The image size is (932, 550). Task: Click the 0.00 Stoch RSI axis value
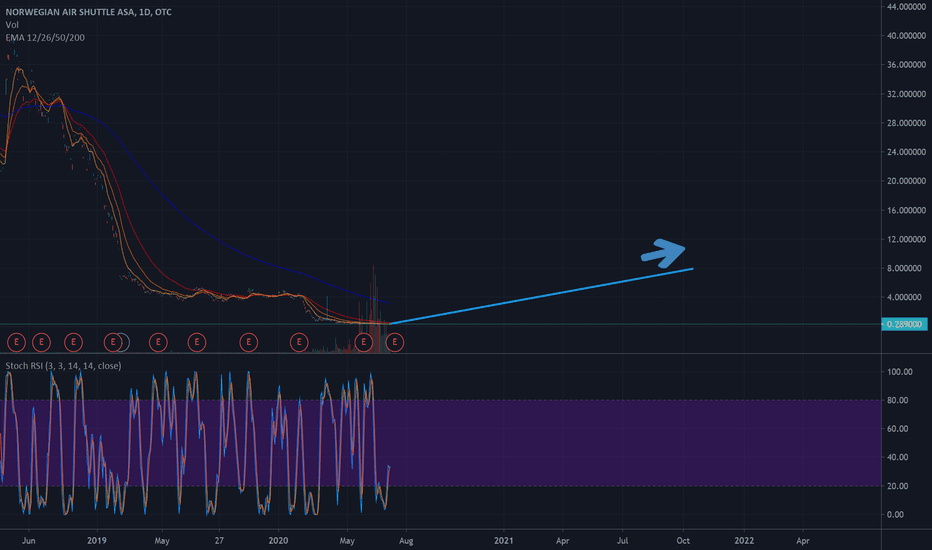(x=896, y=514)
